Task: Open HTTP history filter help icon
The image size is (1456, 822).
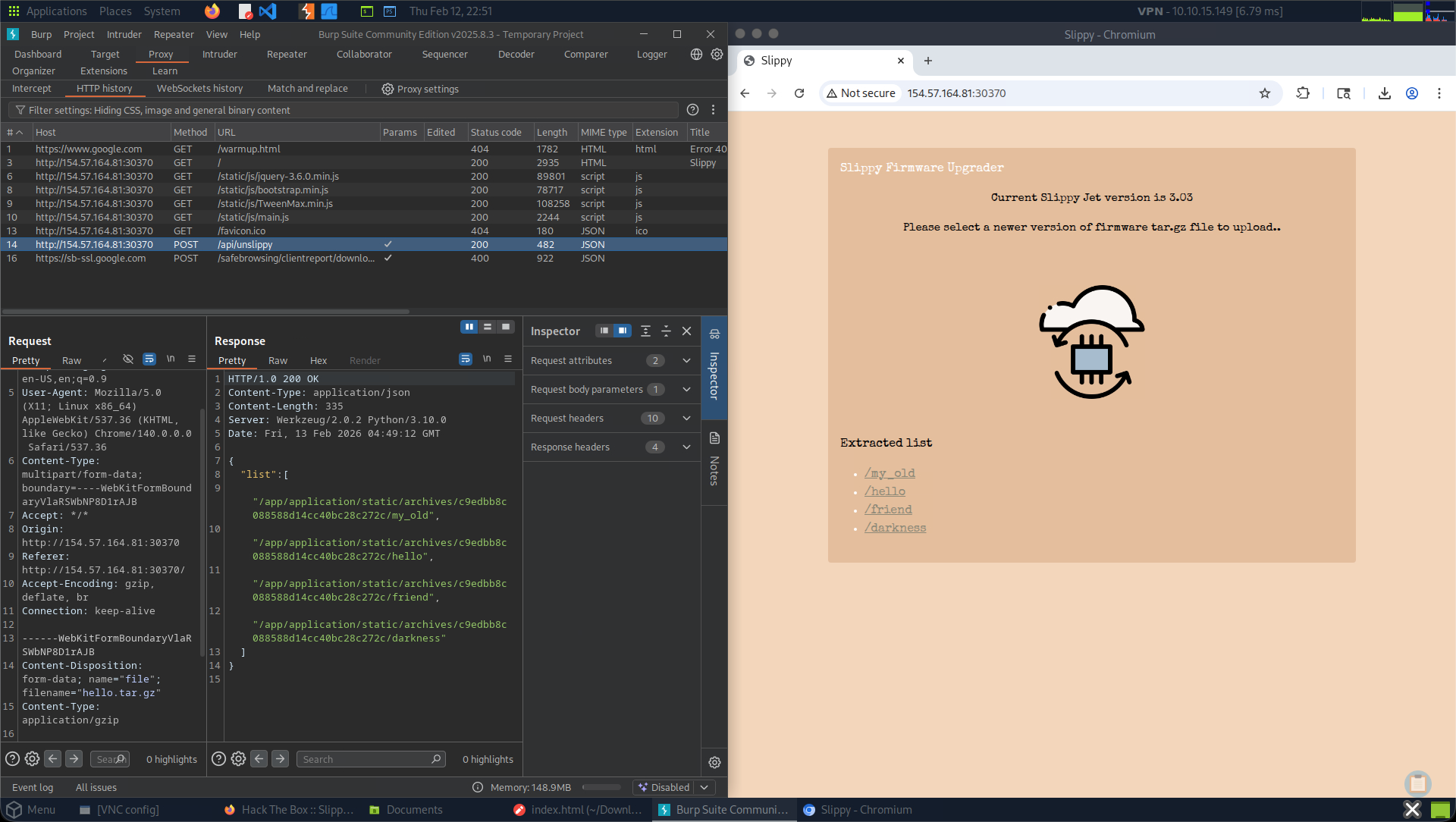Action: pyautogui.click(x=692, y=110)
